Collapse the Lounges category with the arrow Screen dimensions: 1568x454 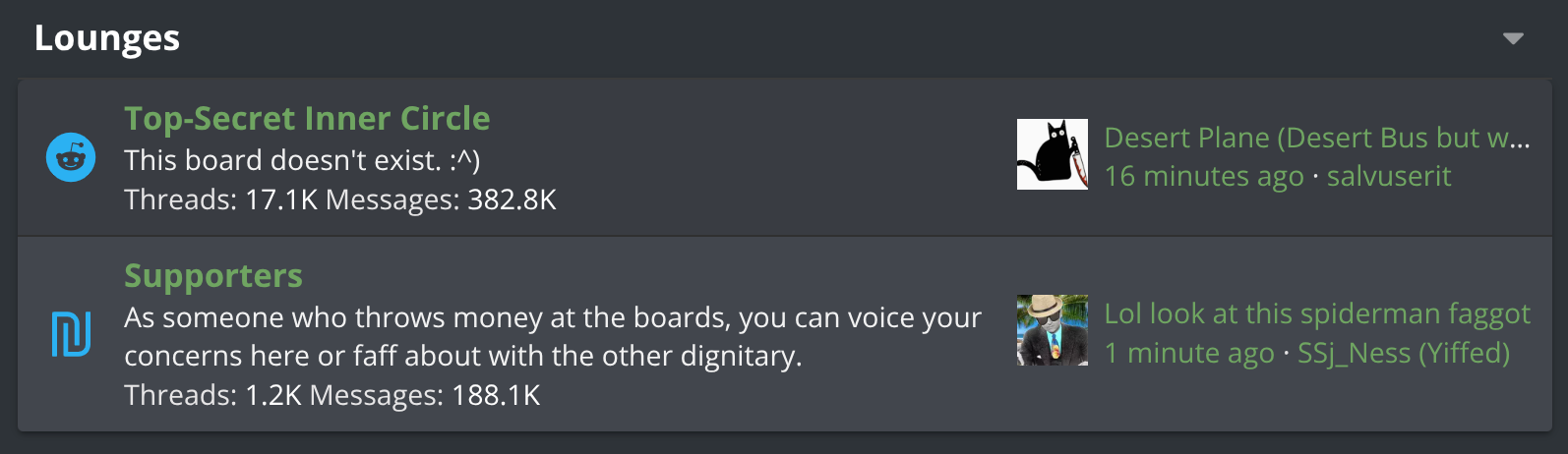click(1513, 38)
